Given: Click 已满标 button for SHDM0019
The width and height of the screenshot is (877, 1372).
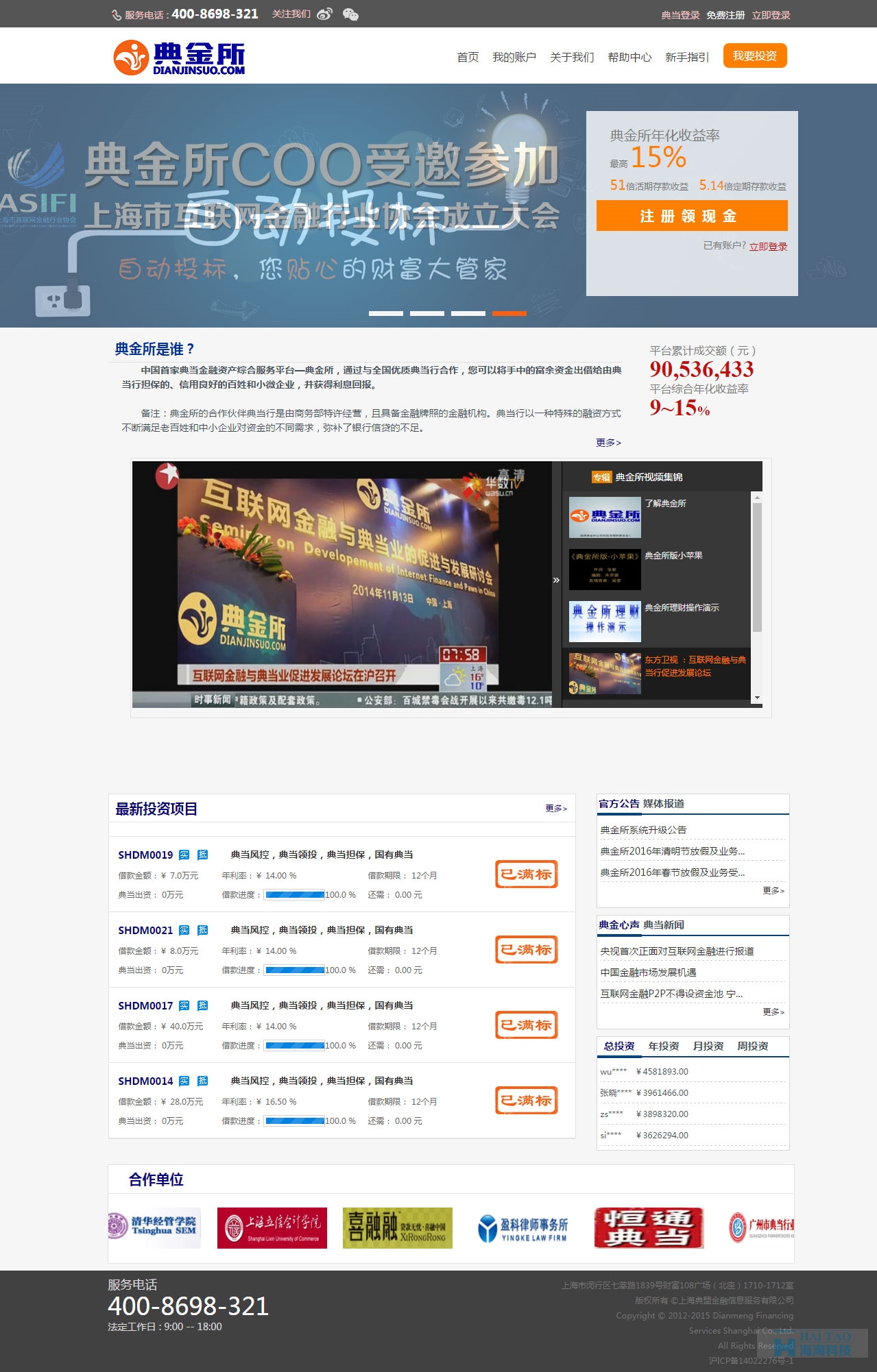Looking at the screenshot, I should [x=527, y=874].
